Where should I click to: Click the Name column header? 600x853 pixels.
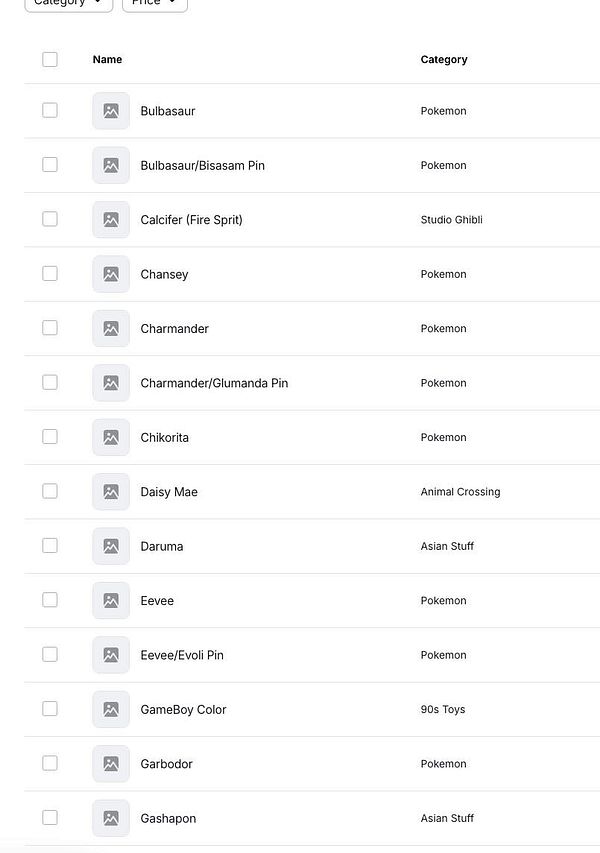pos(107,59)
